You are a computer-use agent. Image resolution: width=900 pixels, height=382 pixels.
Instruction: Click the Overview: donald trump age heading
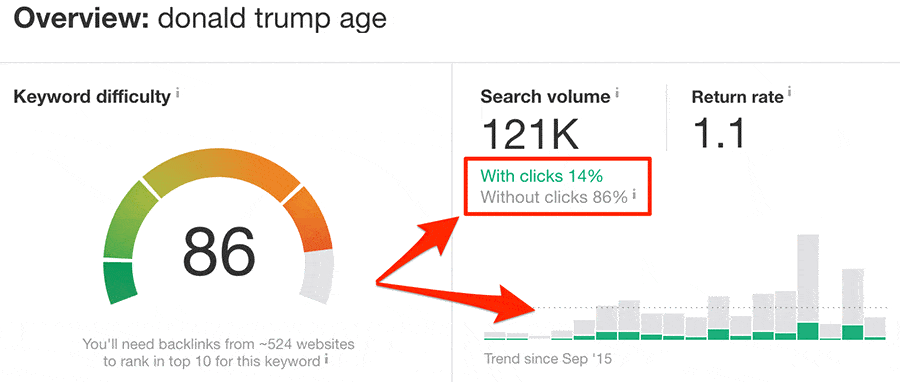(200, 20)
